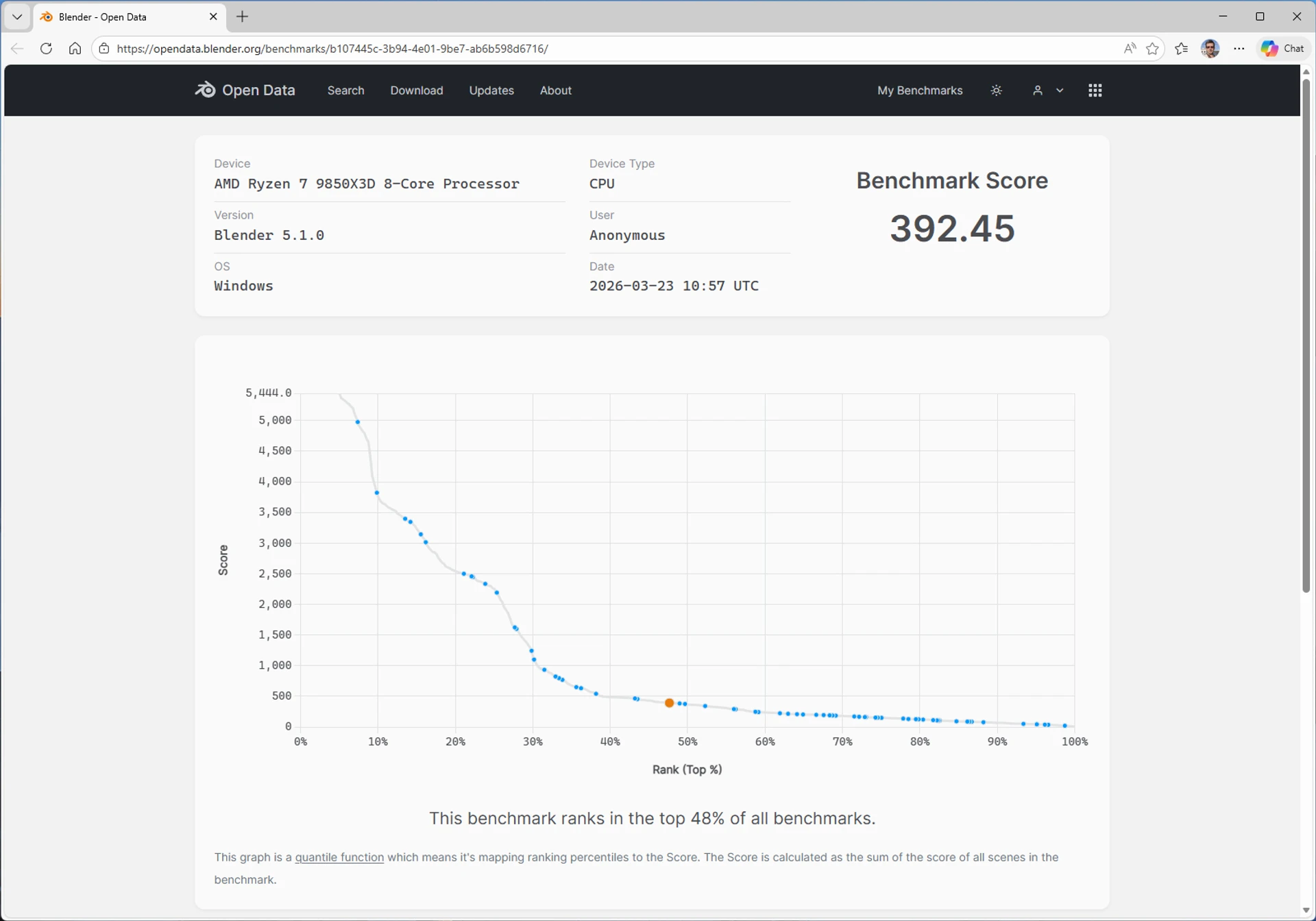Add this page to favorites star
The image size is (1316, 921).
point(1153,49)
